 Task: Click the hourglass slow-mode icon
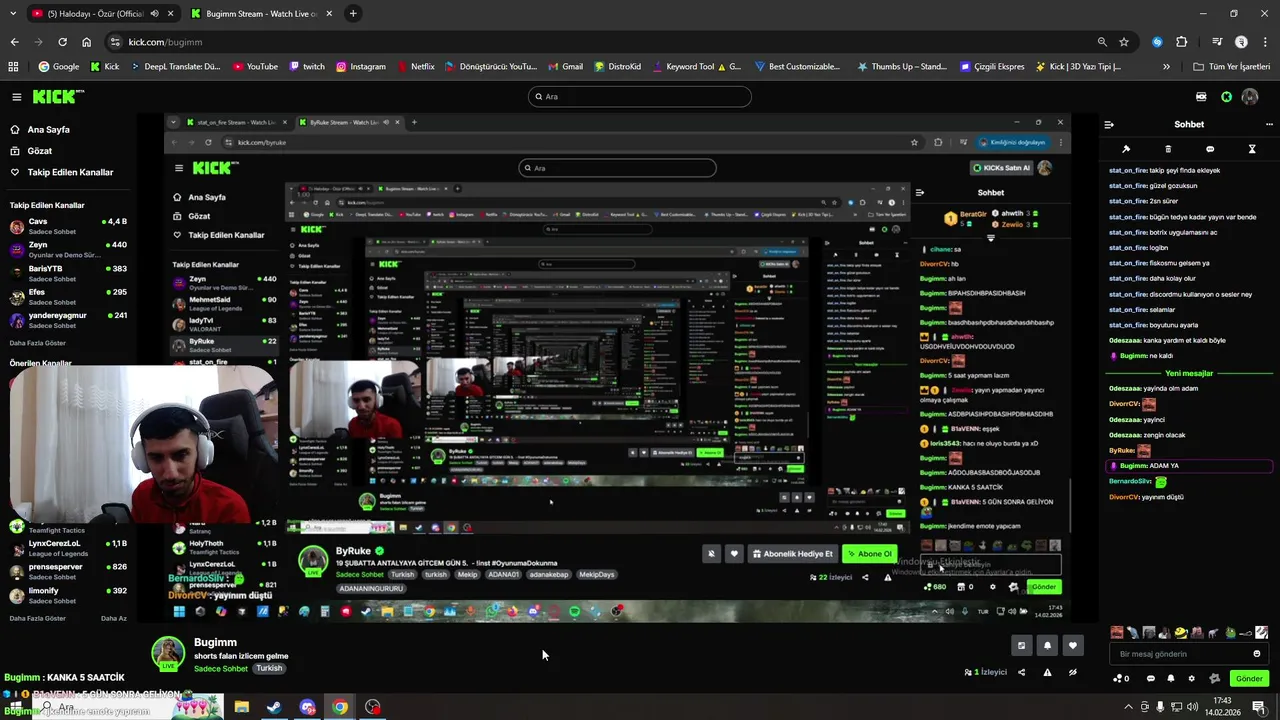pos(1252,149)
